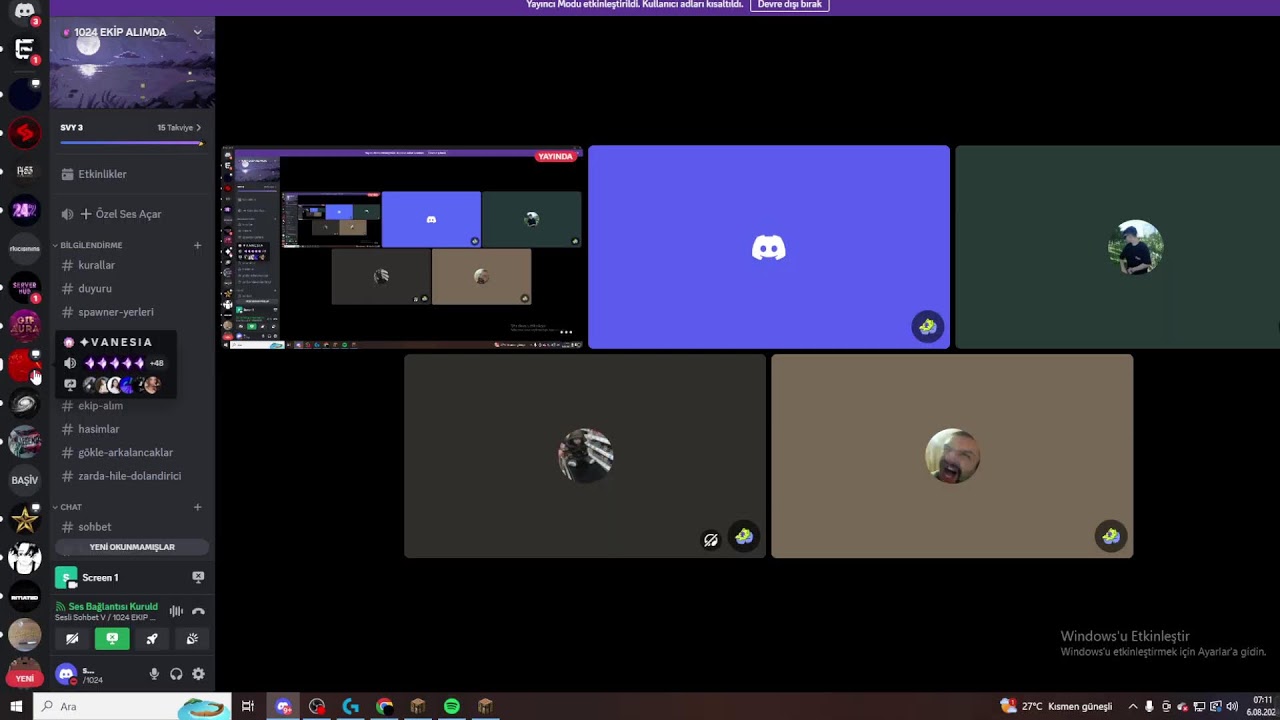Viewport: 1280px width, 720px height.
Task: Click the server boost progress bar
Action: click(x=132, y=143)
